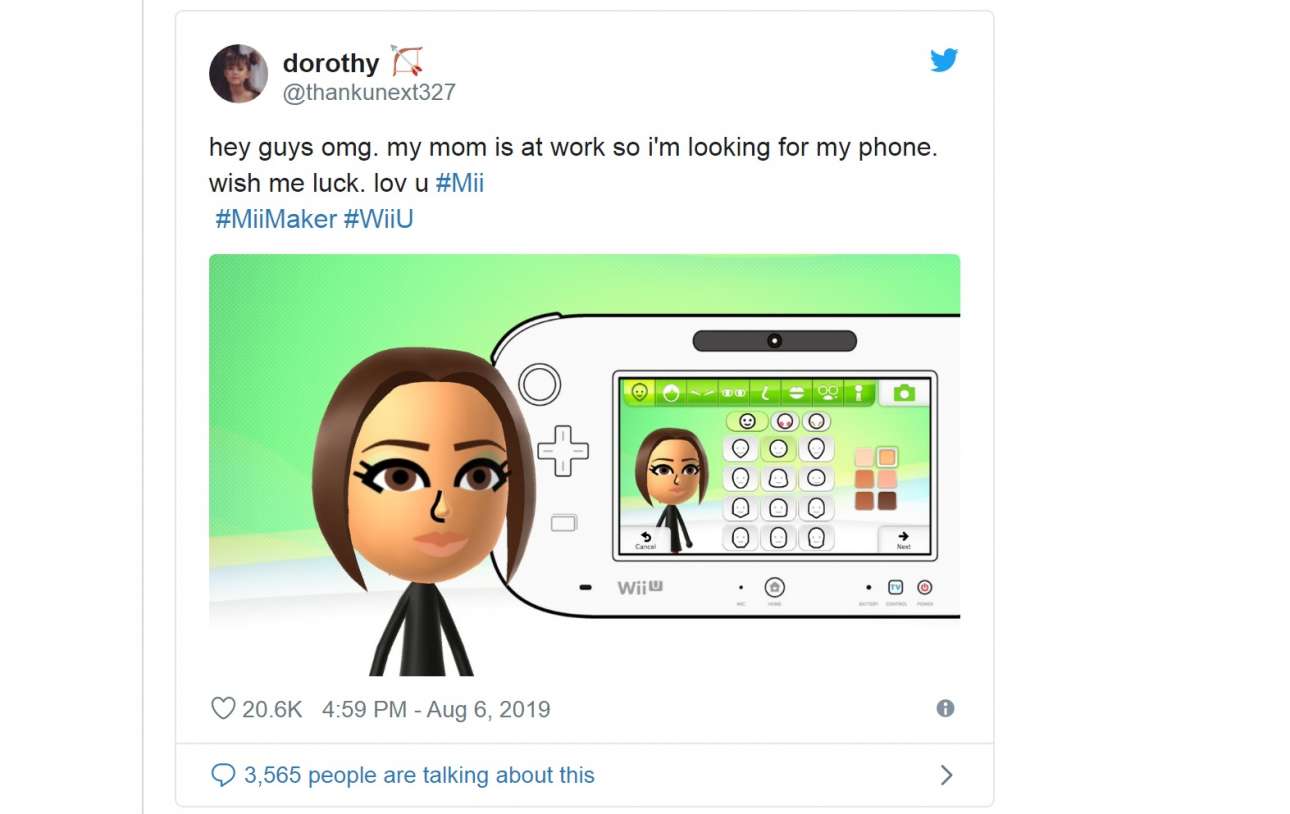Screen dimensions: 1290x814
Task: Click the Next button on GamePad screen
Action: coord(904,540)
